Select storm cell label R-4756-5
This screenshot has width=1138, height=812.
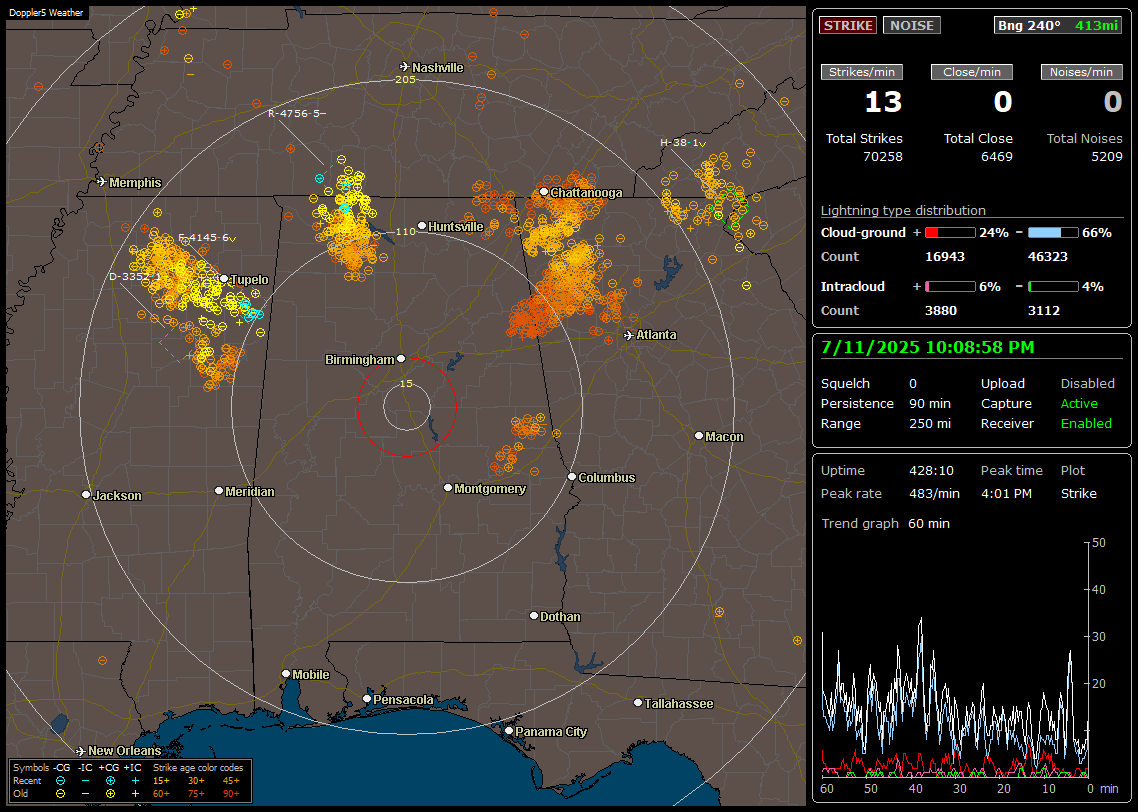coord(296,113)
